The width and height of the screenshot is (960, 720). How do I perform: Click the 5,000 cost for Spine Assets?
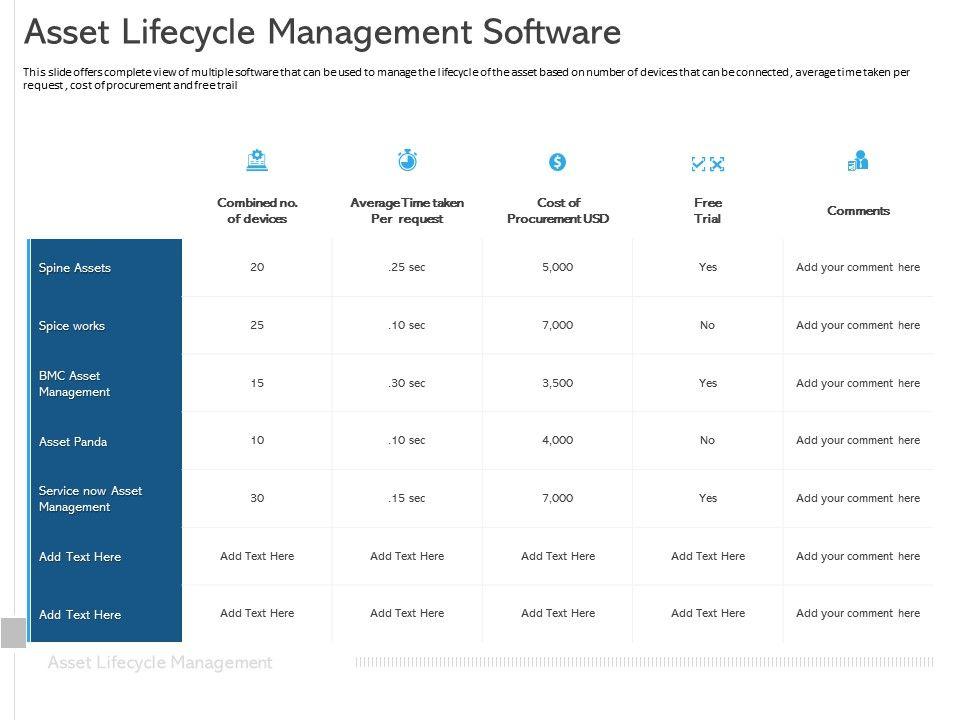(558, 267)
